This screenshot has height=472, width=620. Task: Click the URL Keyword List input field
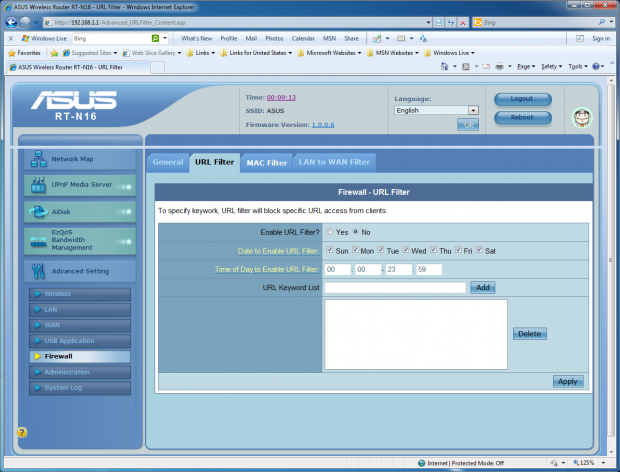395,287
